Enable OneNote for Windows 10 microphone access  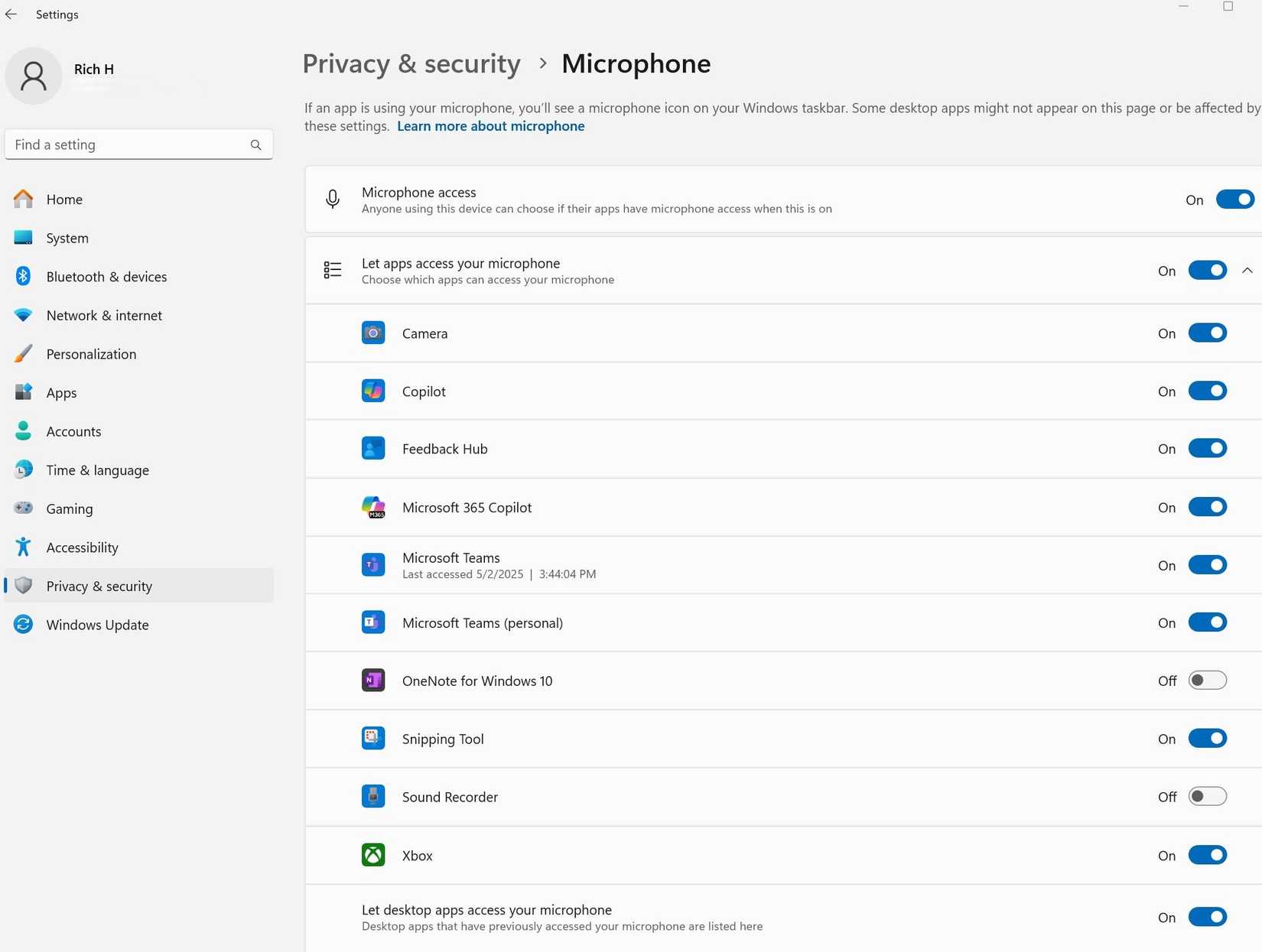click(x=1207, y=680)
